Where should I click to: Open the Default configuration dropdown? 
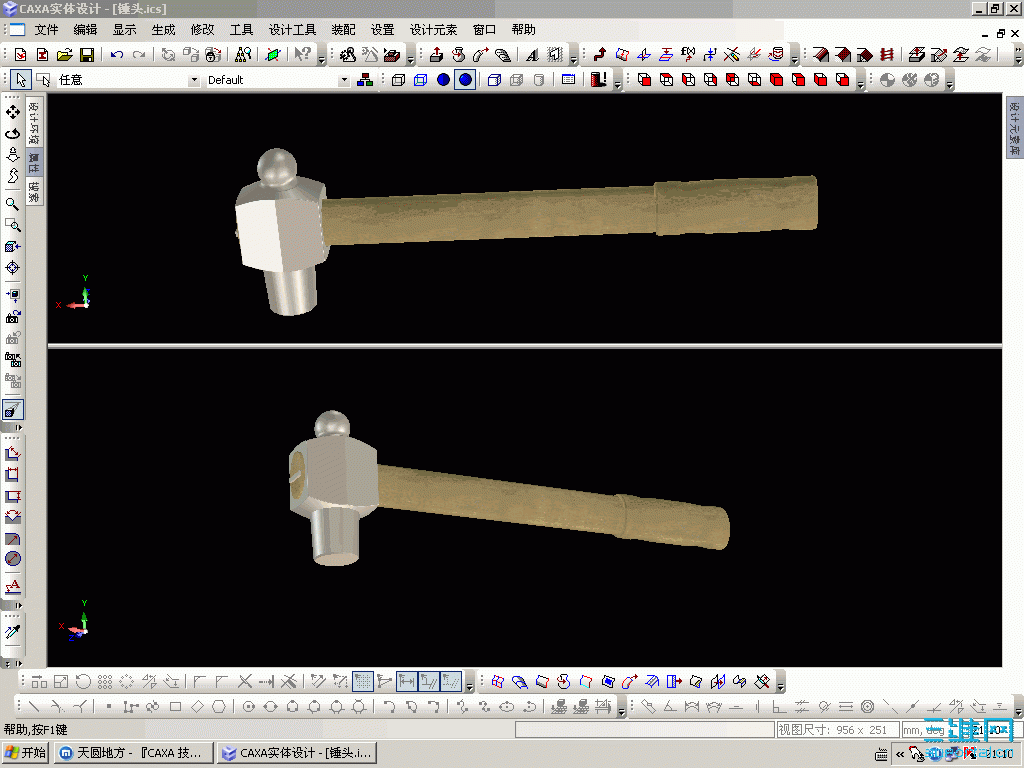344,80
